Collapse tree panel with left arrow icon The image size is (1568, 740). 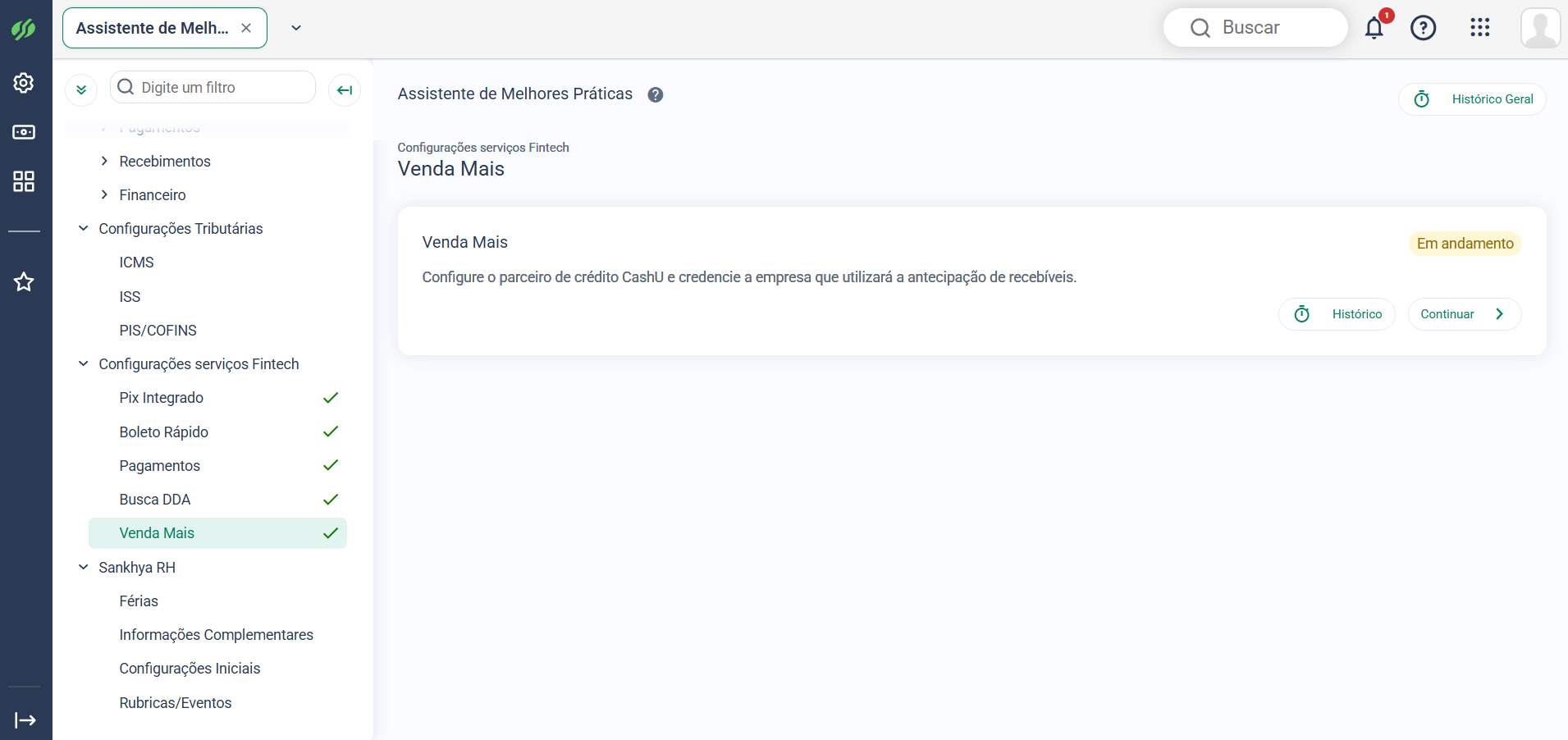pos(345,89)
